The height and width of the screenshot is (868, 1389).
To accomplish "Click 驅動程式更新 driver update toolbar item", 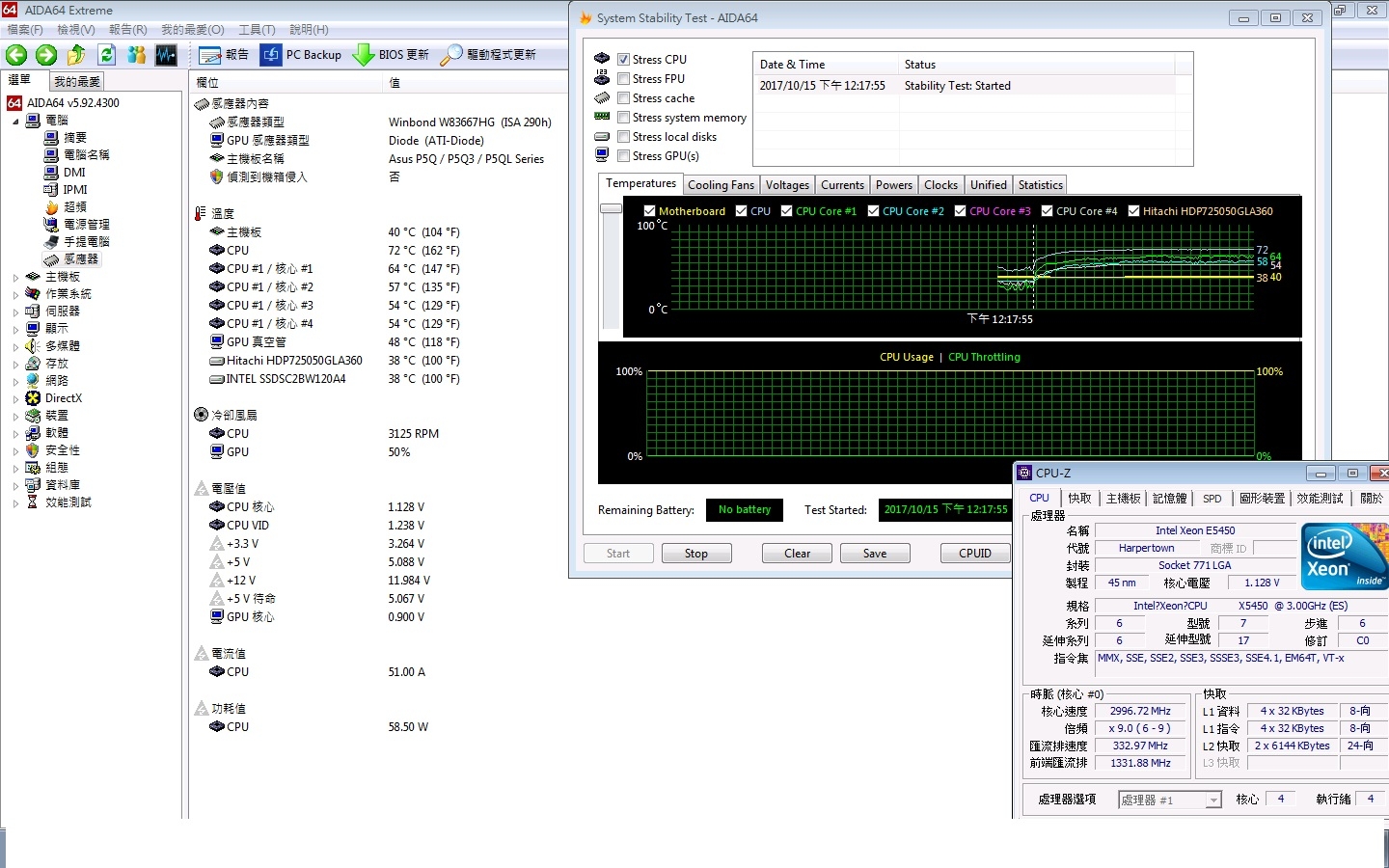I will point(488,55).
